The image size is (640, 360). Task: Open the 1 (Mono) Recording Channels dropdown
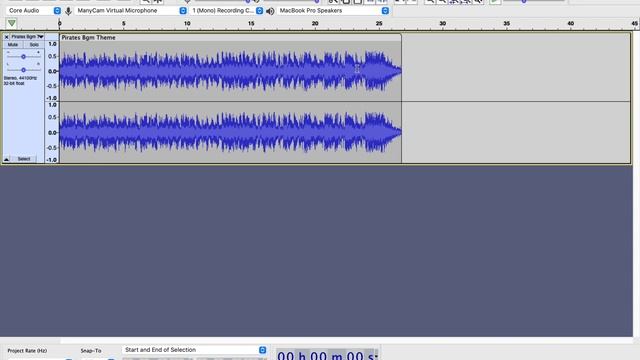(x=227, y=11)
